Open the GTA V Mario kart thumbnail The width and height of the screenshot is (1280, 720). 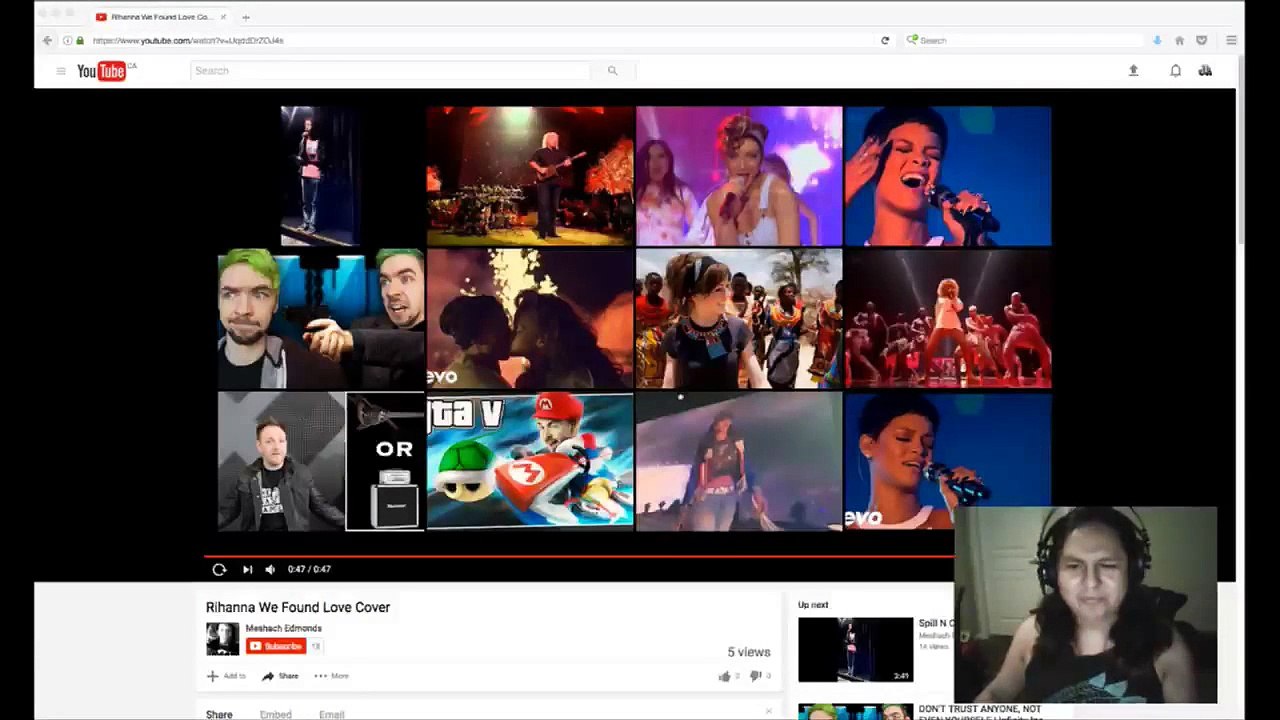tap(530, 461)
